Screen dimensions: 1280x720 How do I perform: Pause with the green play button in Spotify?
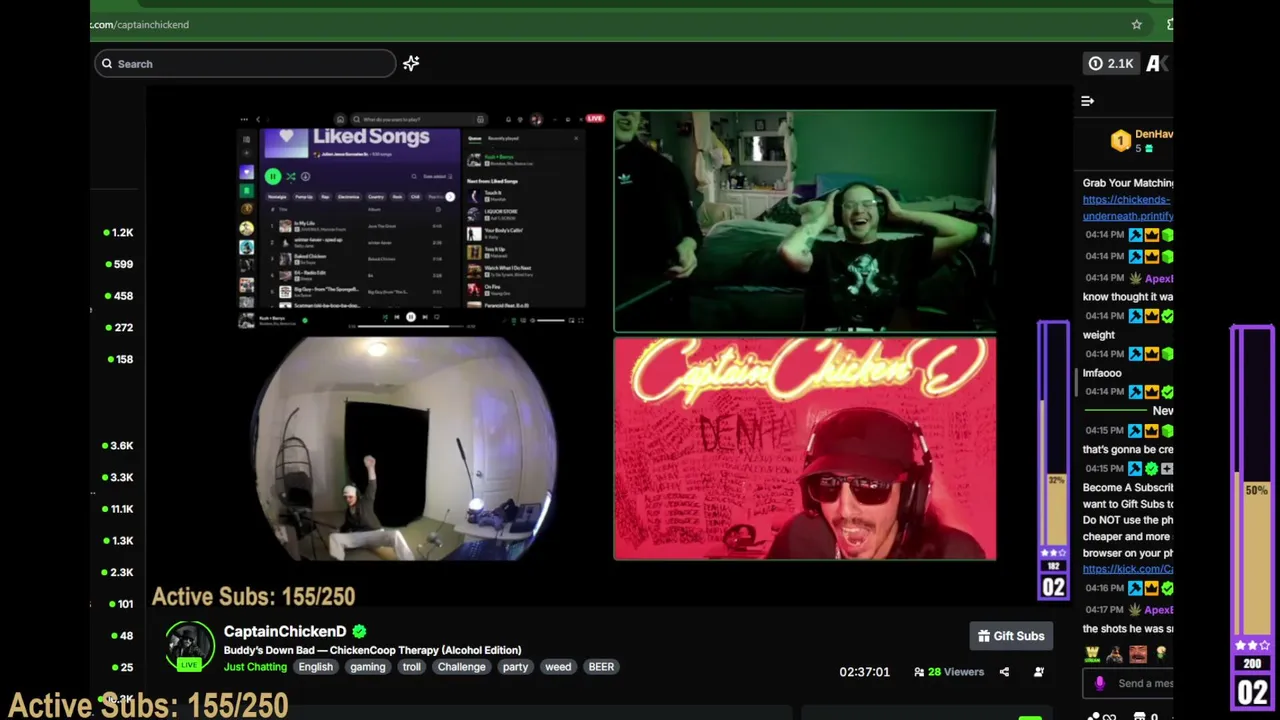click(x=272, y=176)
